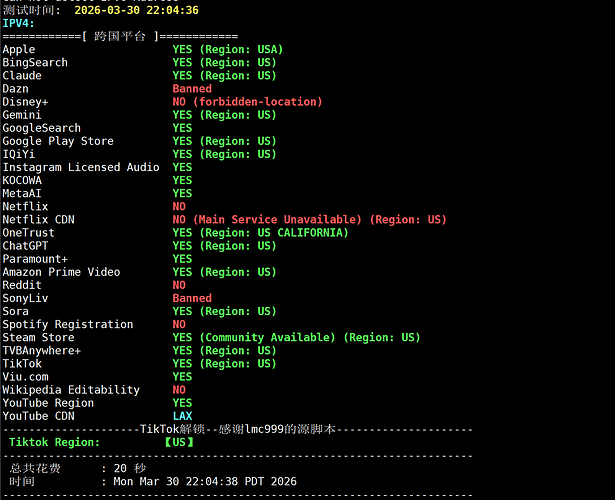
Task: Click the Reddit row label
Action: tap(22, 285)
